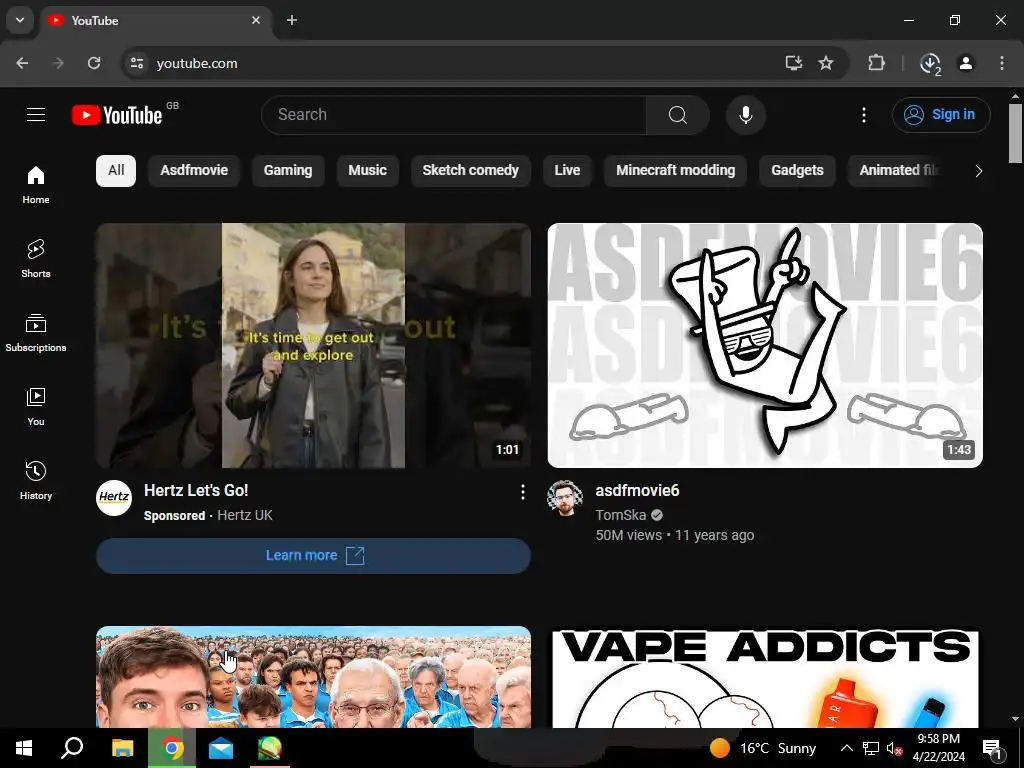The image size is (1024, 768).
Task: Expand Chrome tab search dropdown
Action: pyautogui.click(x=20, y=20)
